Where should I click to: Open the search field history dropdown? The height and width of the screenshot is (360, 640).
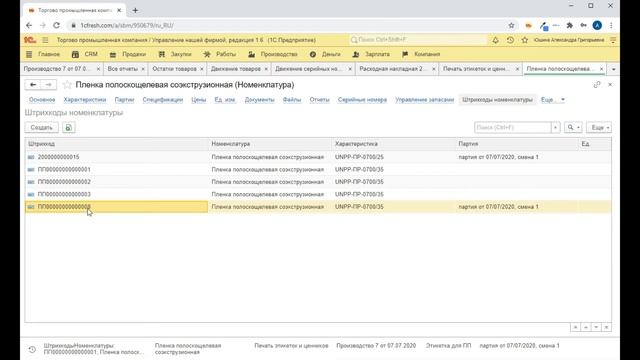[555, 128]
